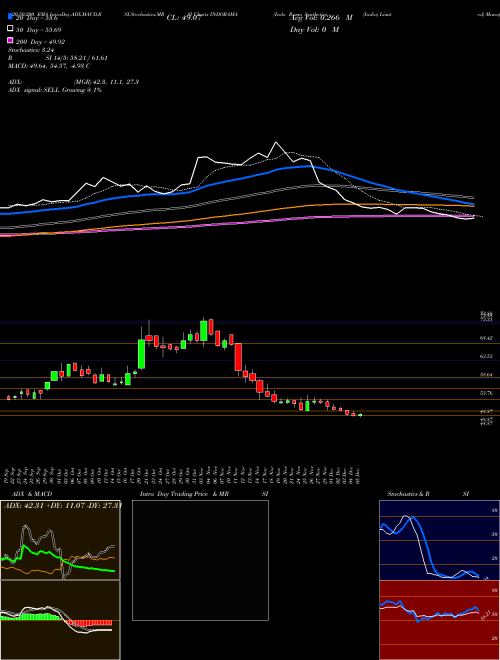This screenshot has height=660, width=500.
Task: Click the 'CL: 49.07' closing price label
Action: click(184, 18)
